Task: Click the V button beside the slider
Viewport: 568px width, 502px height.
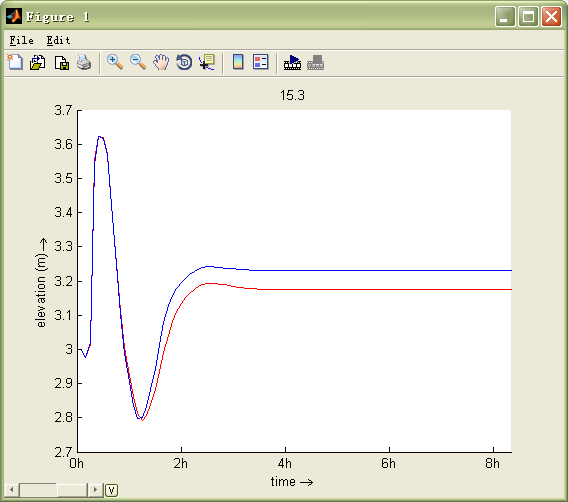Action: point(112,490)
